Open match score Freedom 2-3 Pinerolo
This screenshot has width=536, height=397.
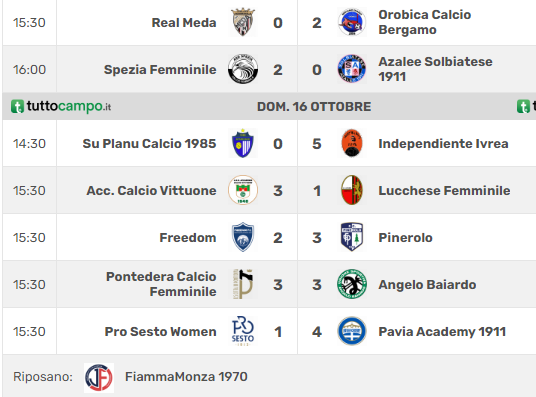click(297, 238)
